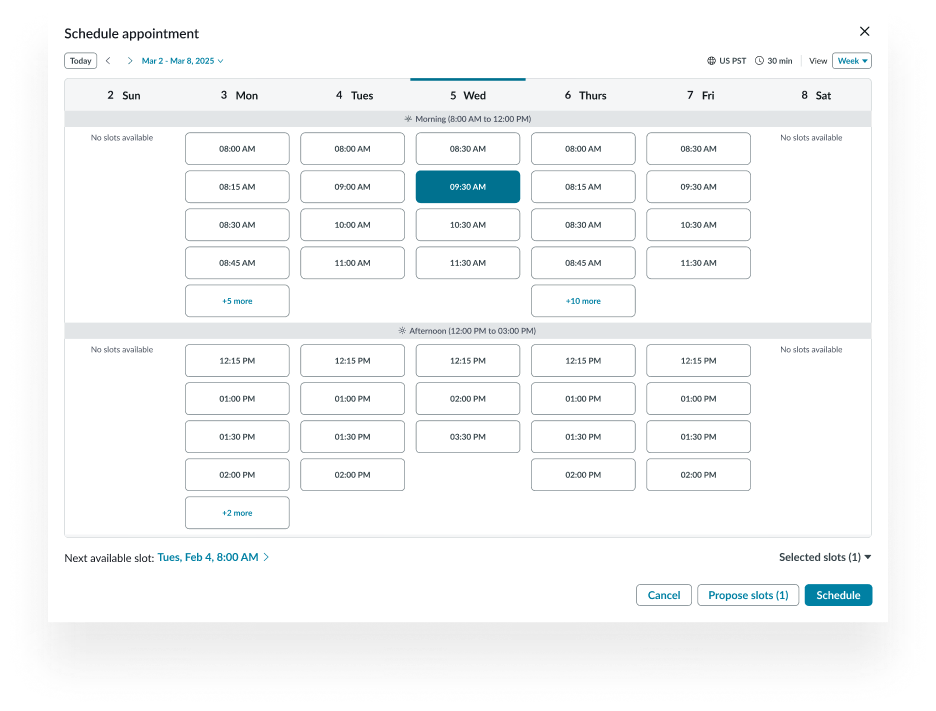Select the 08:00 AM Monday slot
Viewport: 936px width, 711px height.
click(237, 149)
